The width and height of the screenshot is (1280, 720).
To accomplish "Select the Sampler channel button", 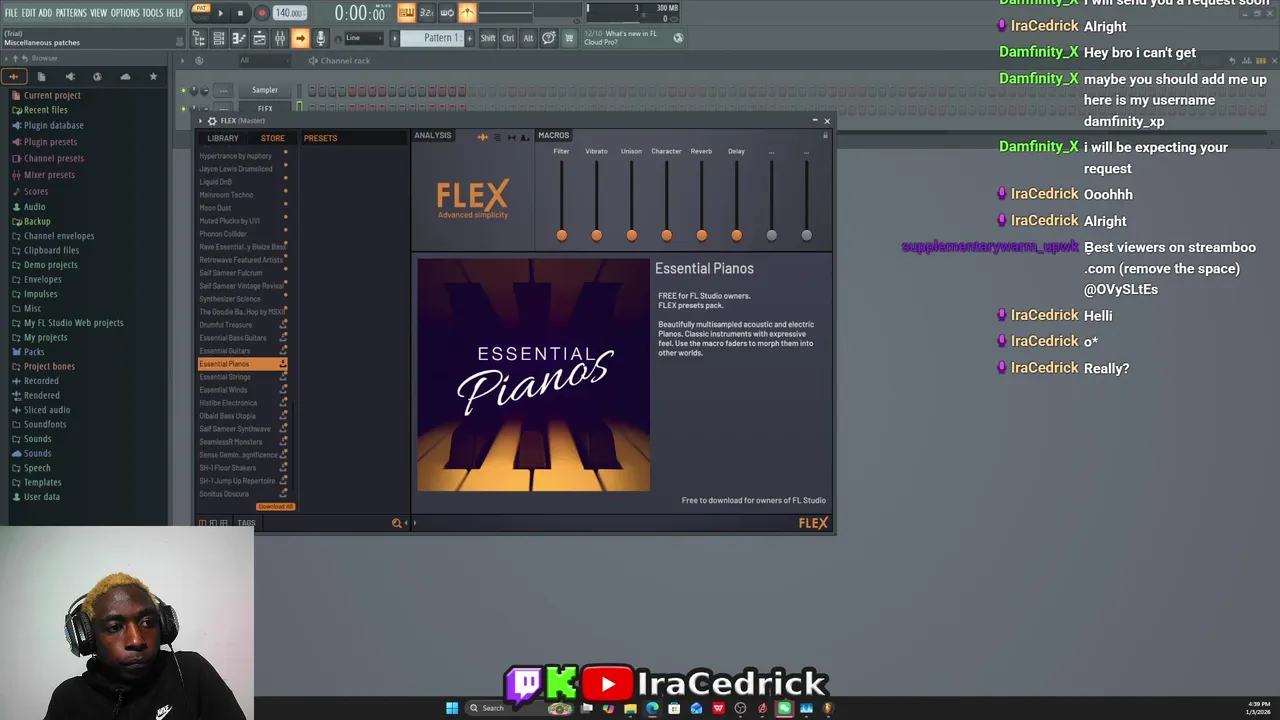I will click(x=265, y=90).
